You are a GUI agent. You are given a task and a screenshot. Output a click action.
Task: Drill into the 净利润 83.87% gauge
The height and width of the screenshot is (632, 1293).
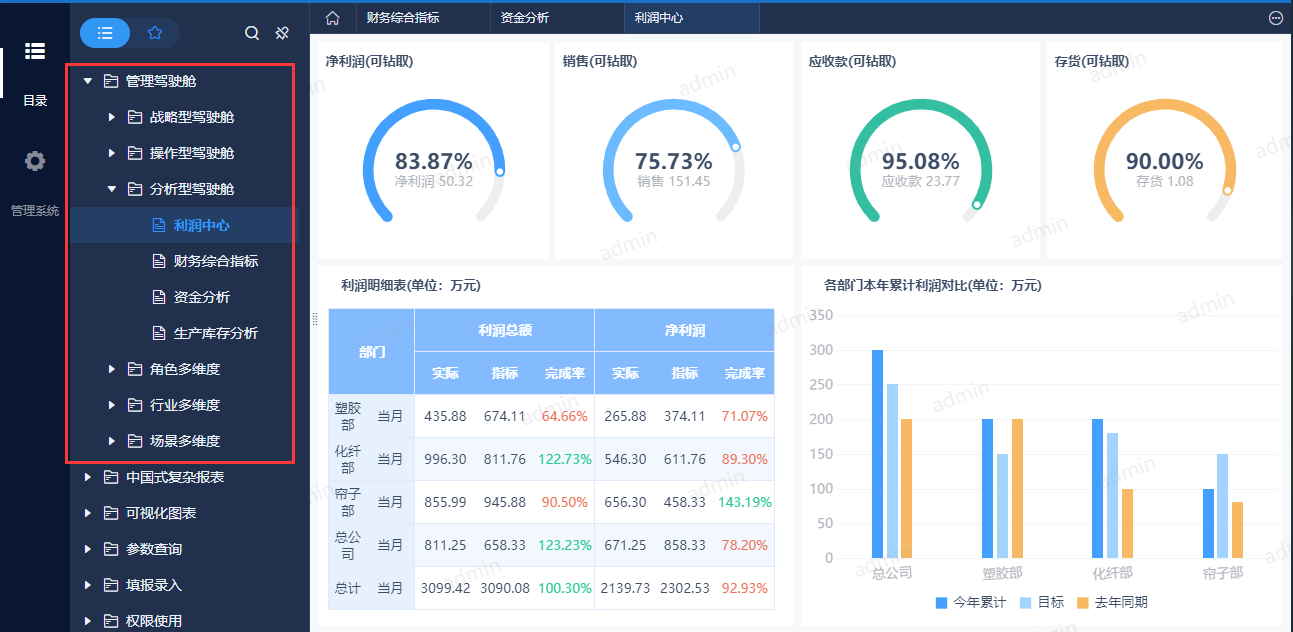tap(433, 162)
